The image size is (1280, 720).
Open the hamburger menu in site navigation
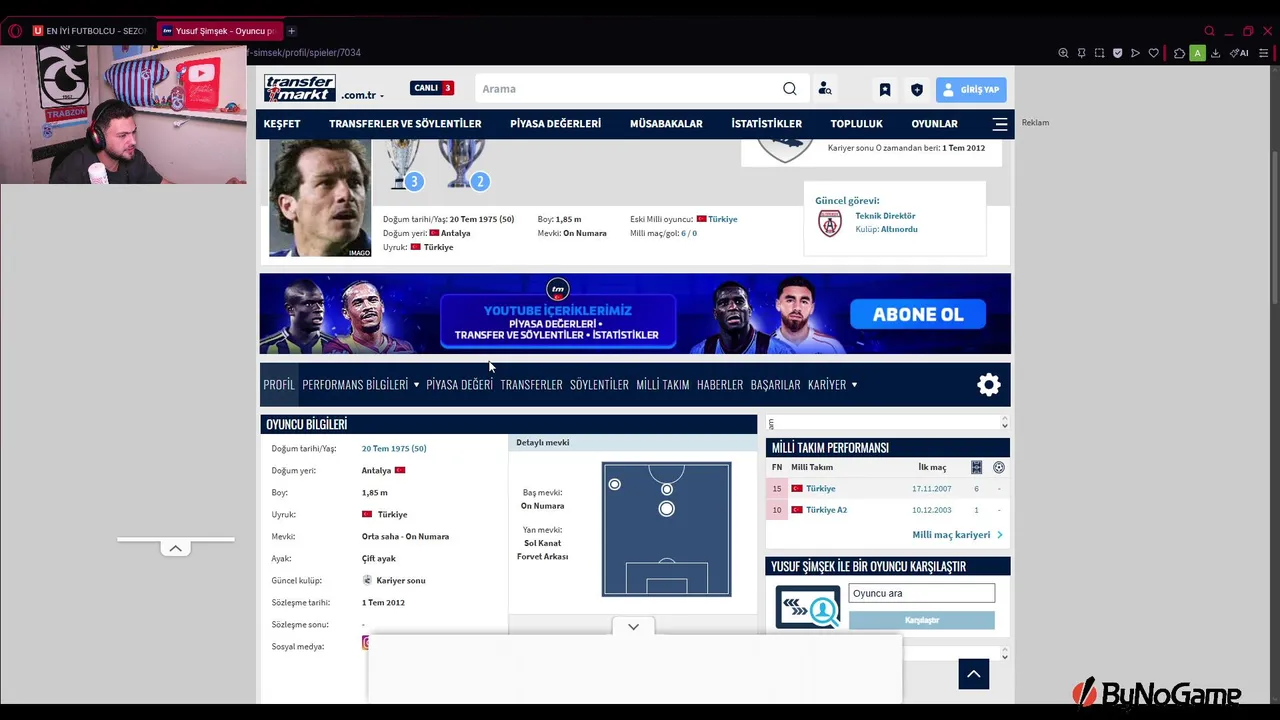(x=1000, y=124)
